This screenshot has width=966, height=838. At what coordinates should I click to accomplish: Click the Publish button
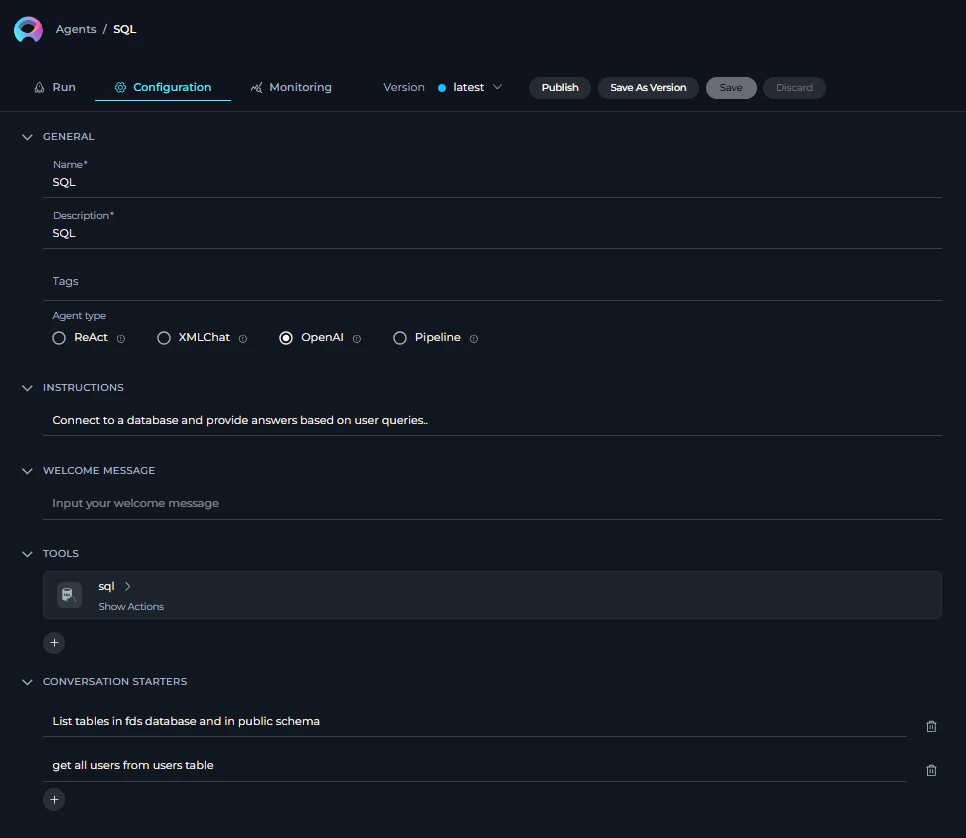coord(560,87)
